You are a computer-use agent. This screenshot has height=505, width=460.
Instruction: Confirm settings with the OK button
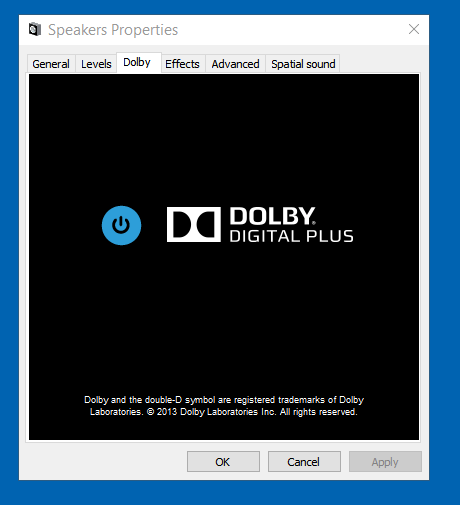(x=223, y=462)
